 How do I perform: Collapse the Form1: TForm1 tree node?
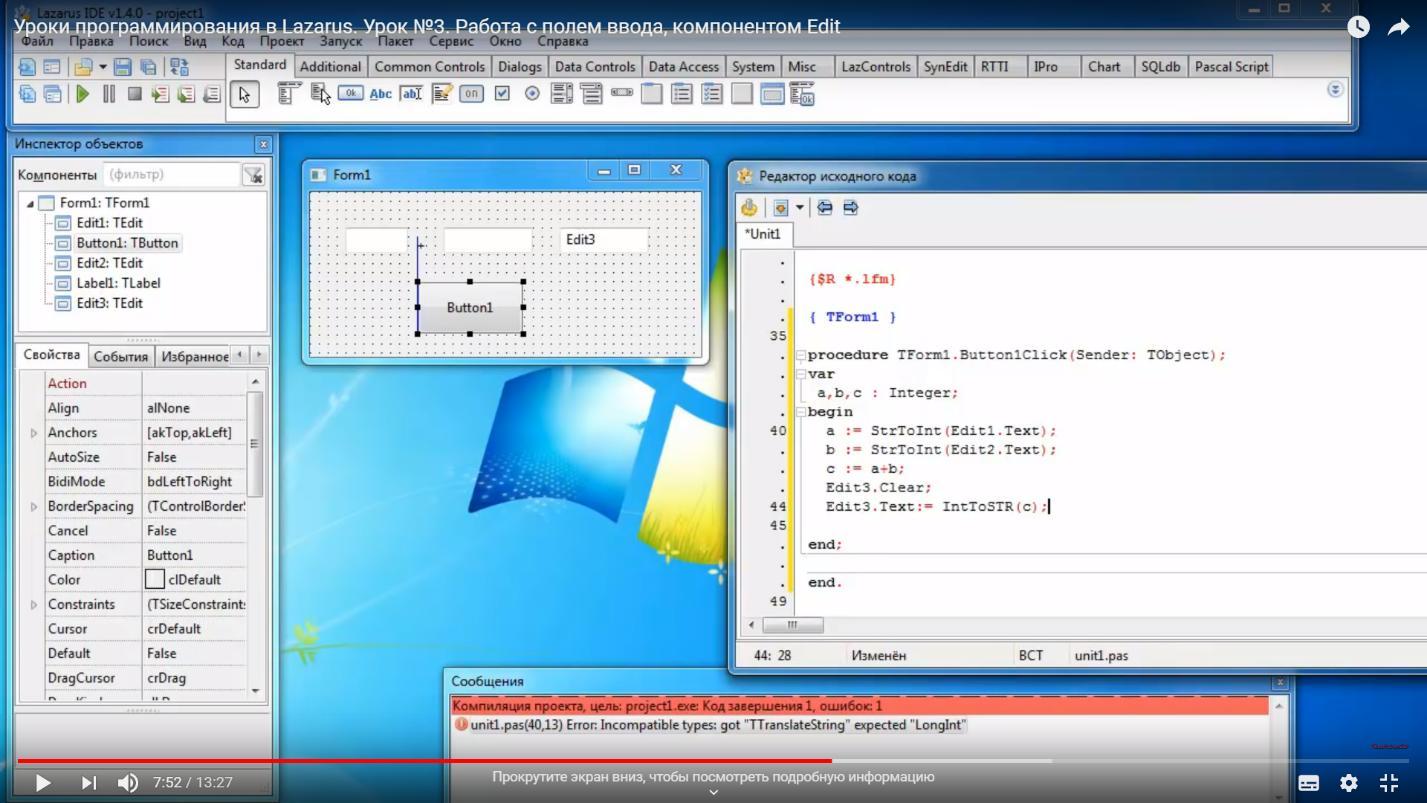point(30,203)
